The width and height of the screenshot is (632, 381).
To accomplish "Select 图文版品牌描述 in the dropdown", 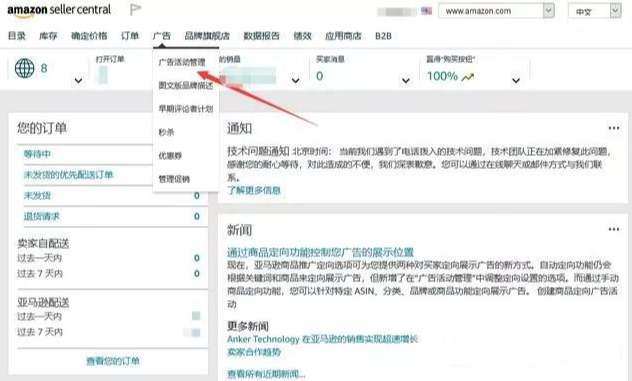I will [185, 85].
